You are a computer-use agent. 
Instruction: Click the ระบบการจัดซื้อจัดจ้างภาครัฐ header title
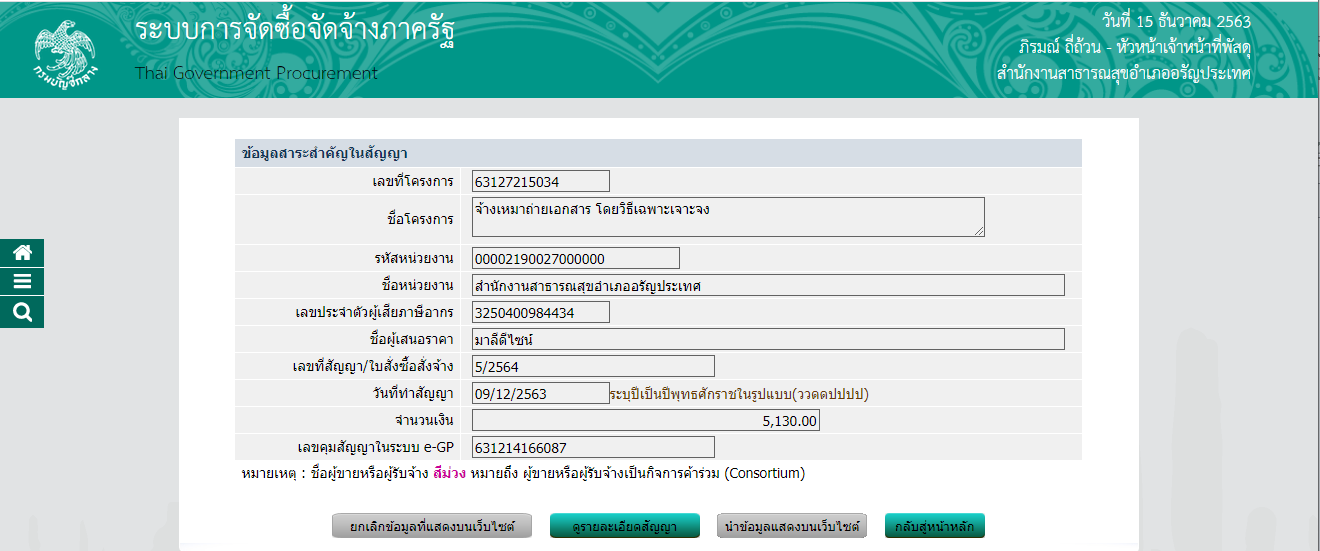click(300, 32)
